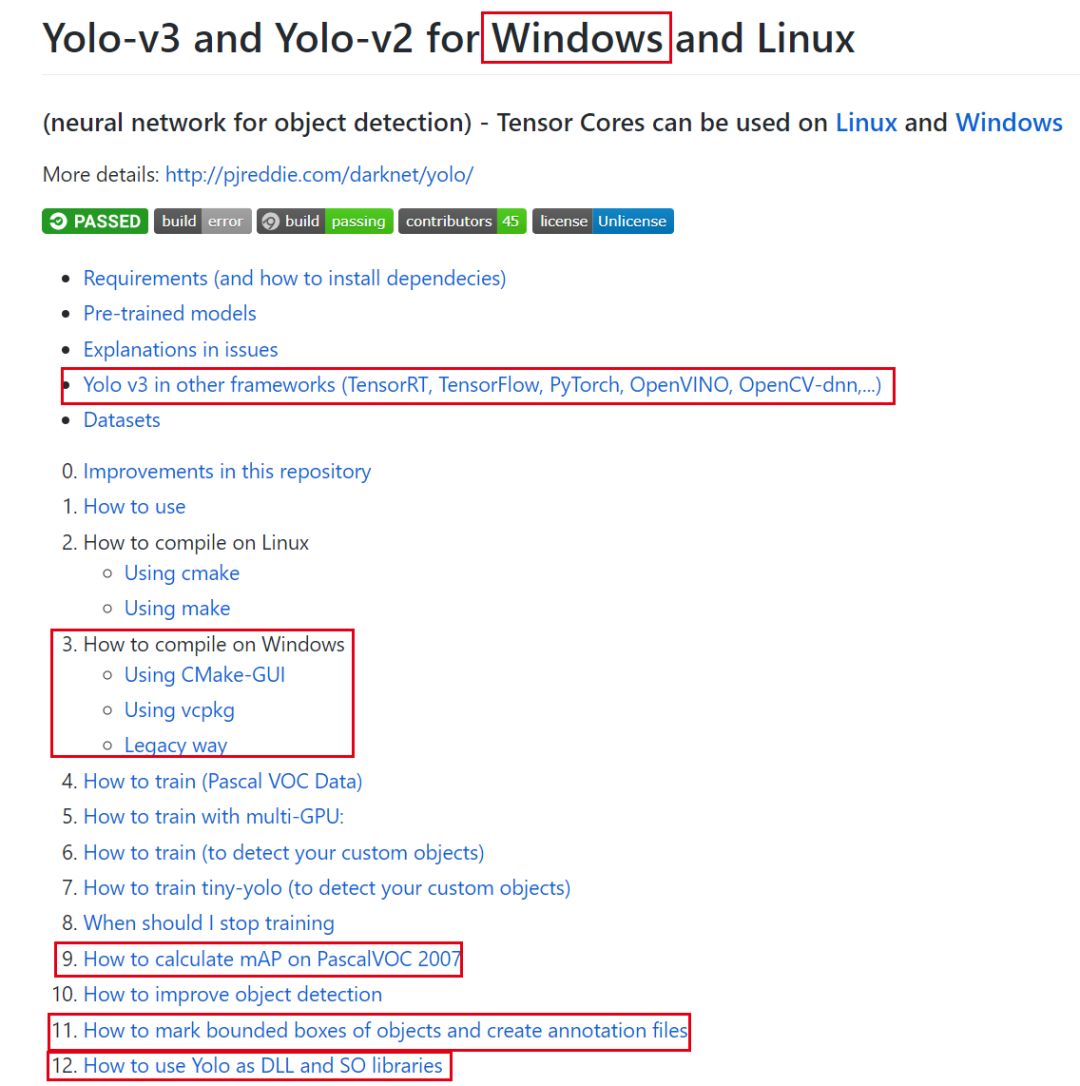
Task: Open How to train with multi-GPU
Action: (213, 816)
